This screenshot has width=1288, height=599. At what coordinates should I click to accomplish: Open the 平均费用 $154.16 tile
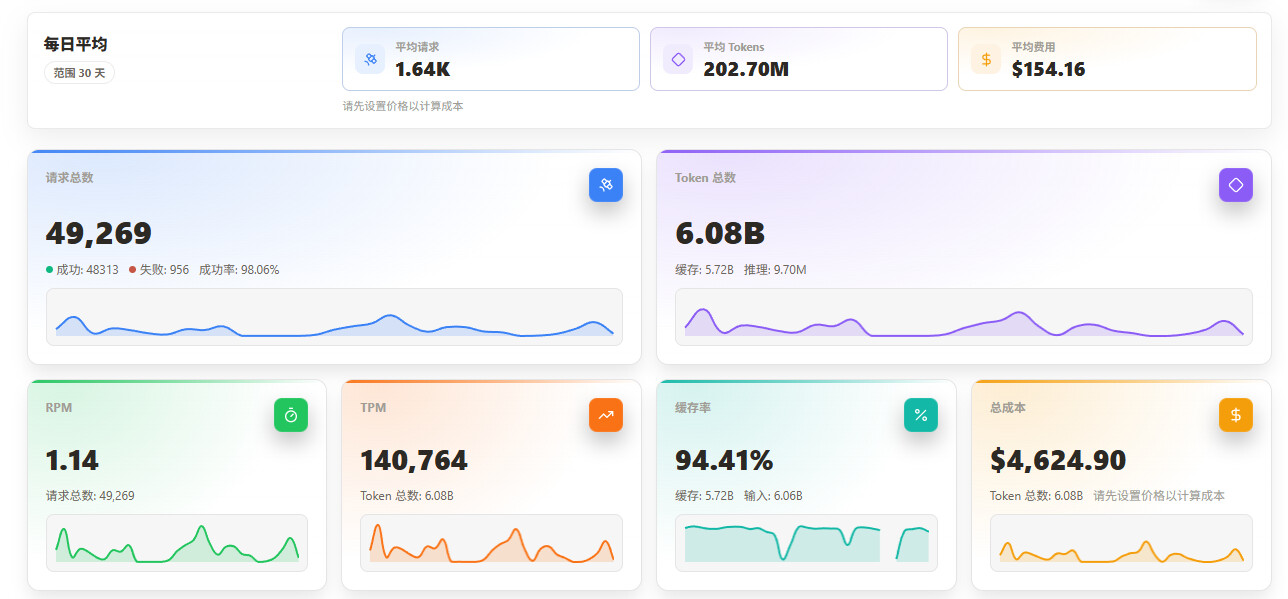pos(1107,59)
